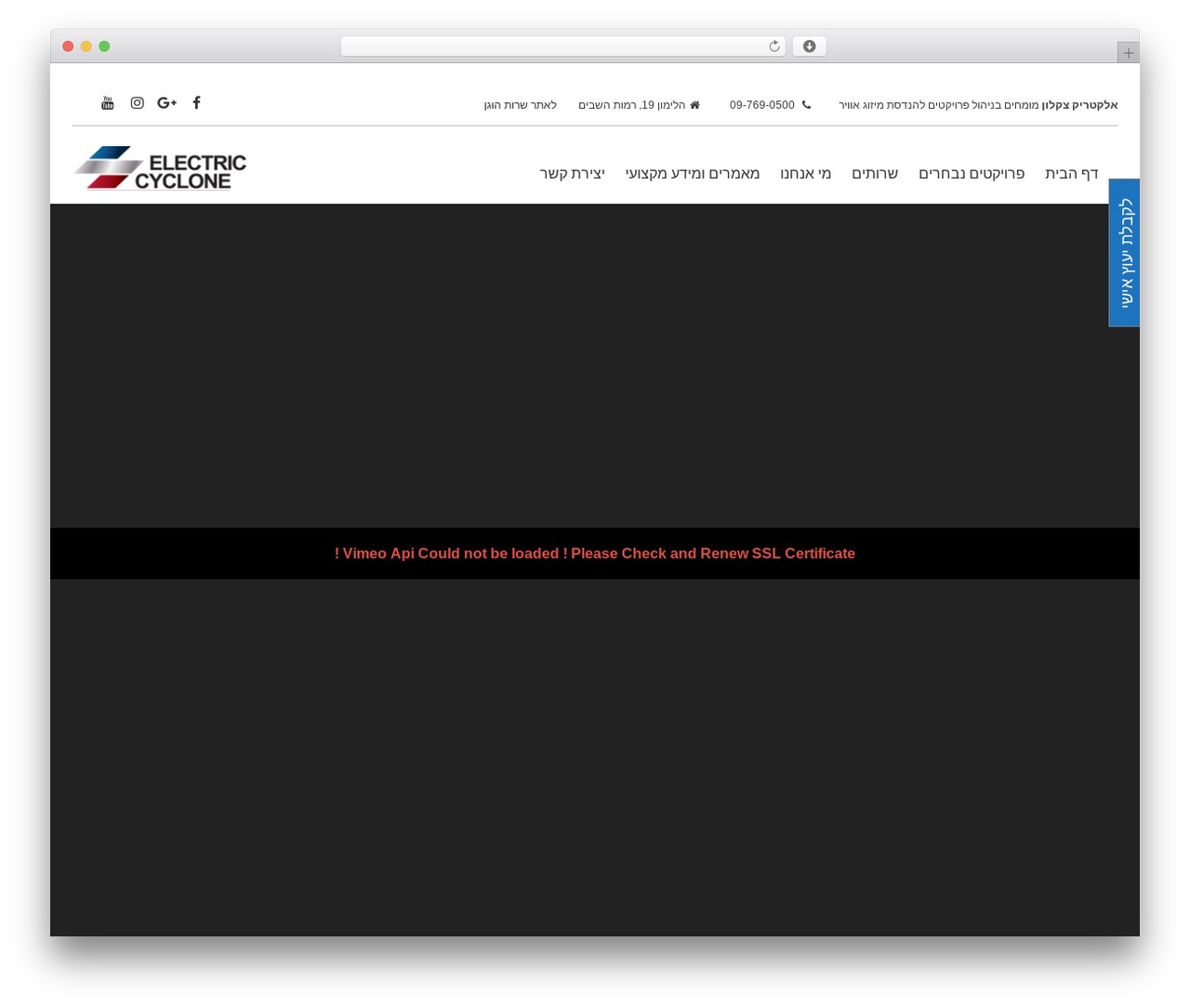Open a new browser tab with plus
This screenshot has width=1190, height=1008.
(x=1128, y=53)
